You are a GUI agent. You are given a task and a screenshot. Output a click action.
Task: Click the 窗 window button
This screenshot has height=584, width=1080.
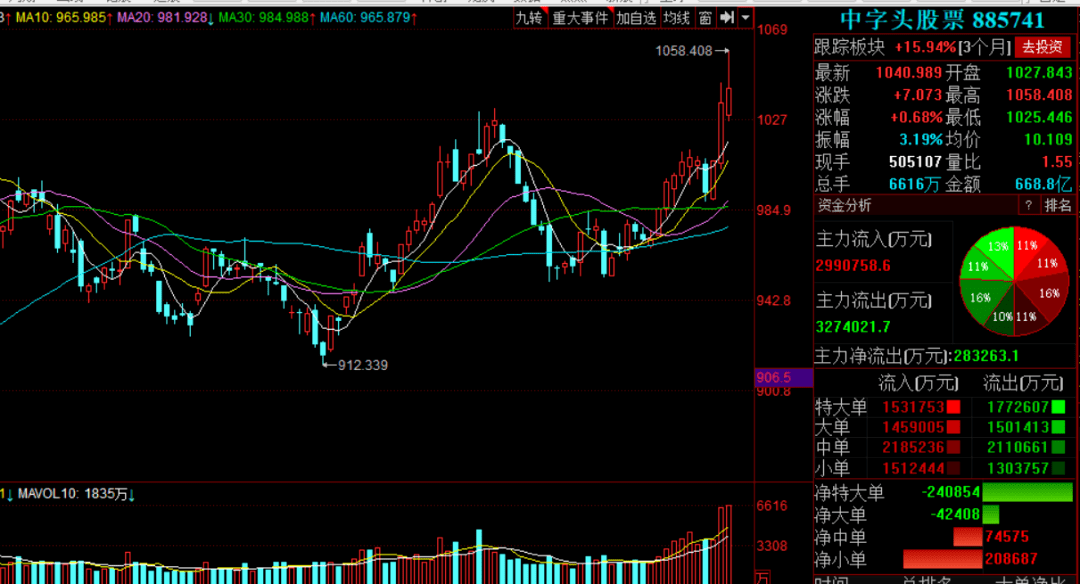pos(705,18)
